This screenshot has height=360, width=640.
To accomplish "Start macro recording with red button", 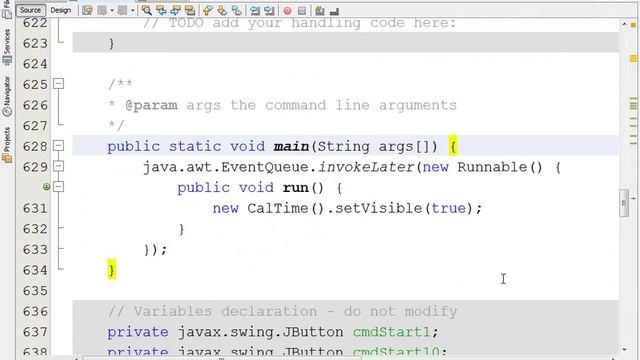I will tap(287, 11).
